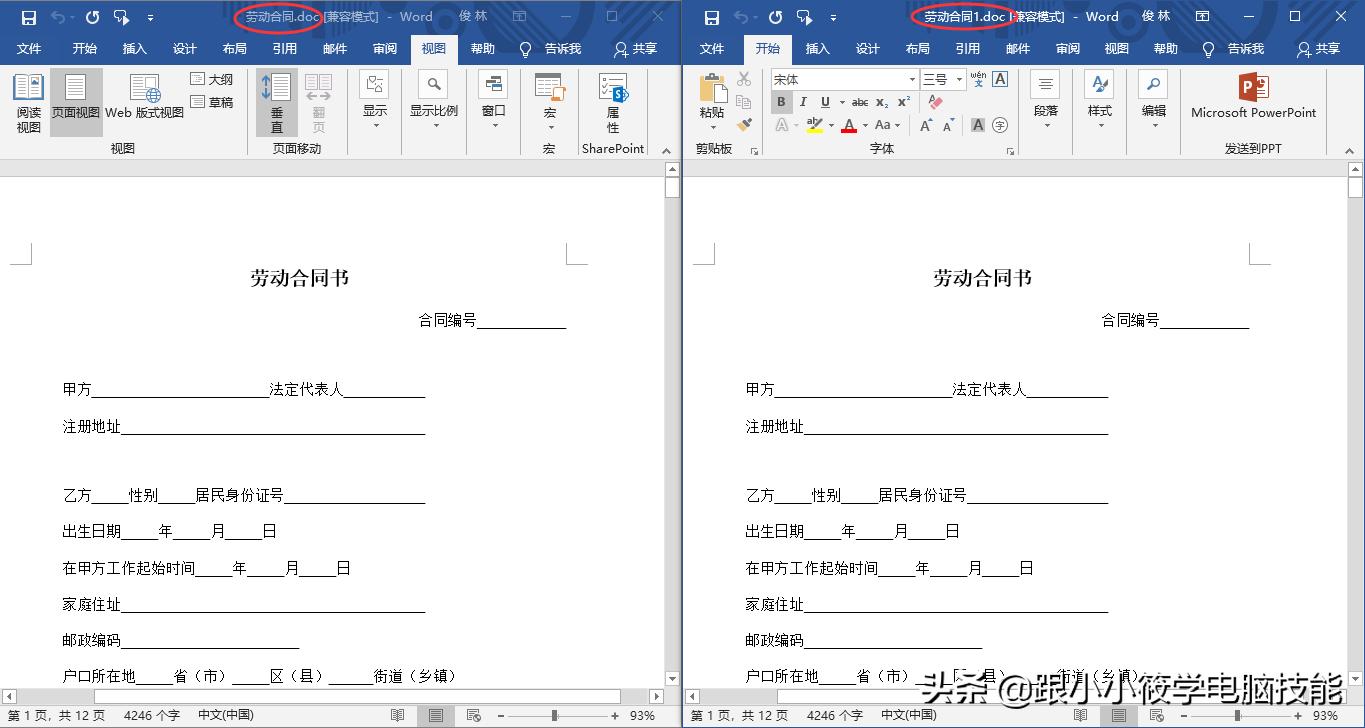Viewport: 1365px width, 728px height.
Task: Switch to the 插入 ribbon tab in left window
Action: tap(134, 49)
